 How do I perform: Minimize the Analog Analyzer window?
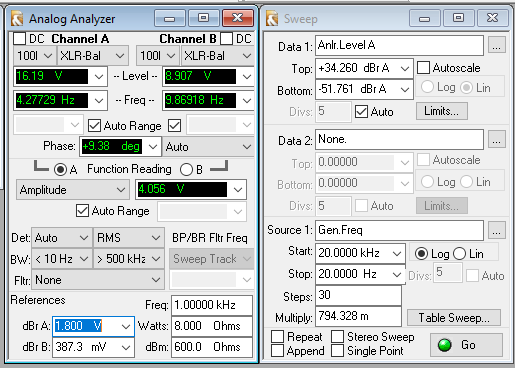coord(170,18)
